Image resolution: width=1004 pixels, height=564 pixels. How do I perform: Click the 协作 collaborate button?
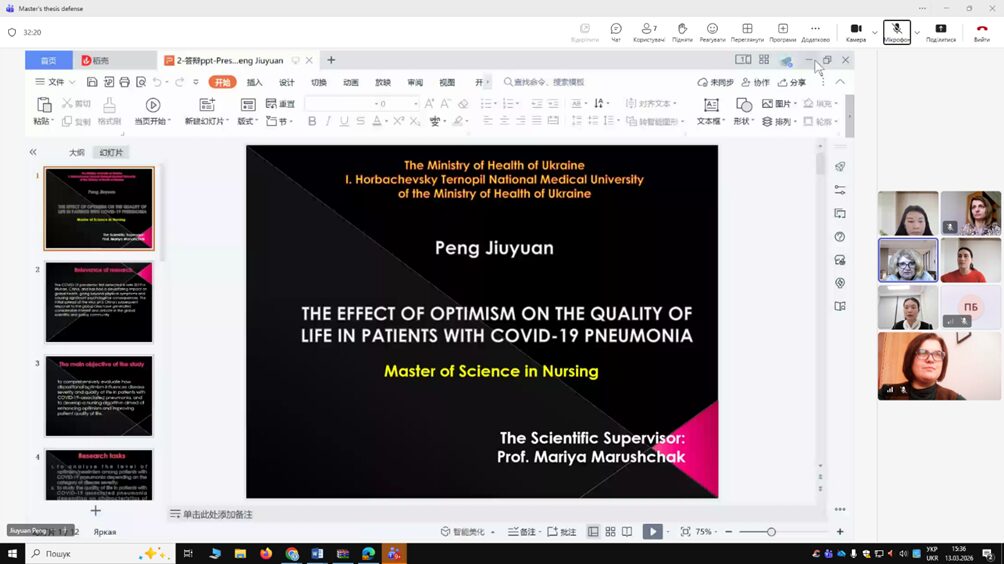(x=755, y=82)
